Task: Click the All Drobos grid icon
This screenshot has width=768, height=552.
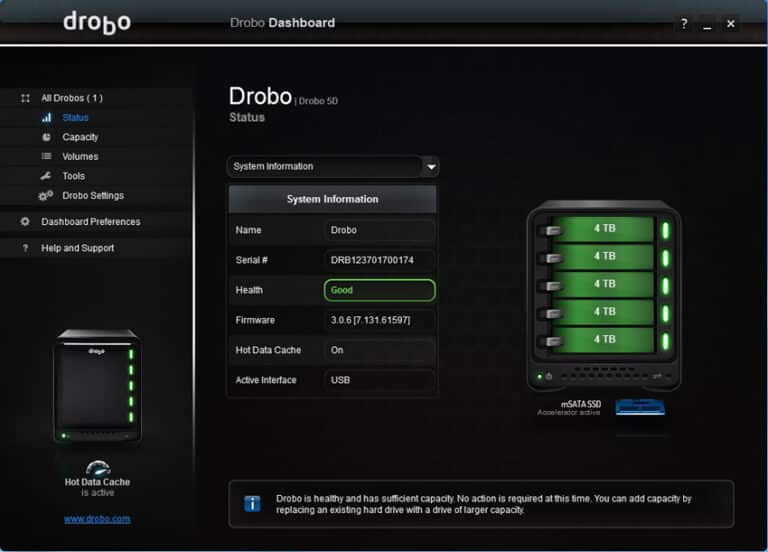Action: coord(25,98)
